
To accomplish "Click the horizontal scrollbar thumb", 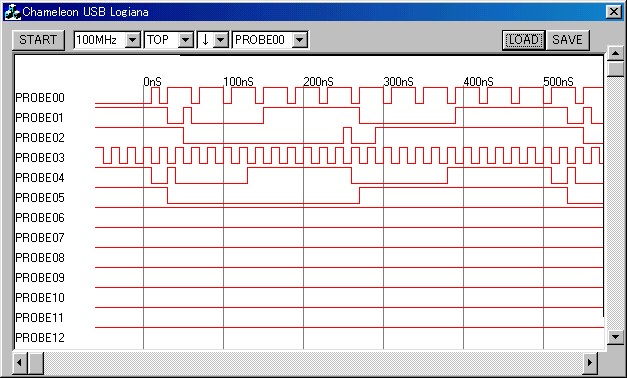I will pos(36,363).
